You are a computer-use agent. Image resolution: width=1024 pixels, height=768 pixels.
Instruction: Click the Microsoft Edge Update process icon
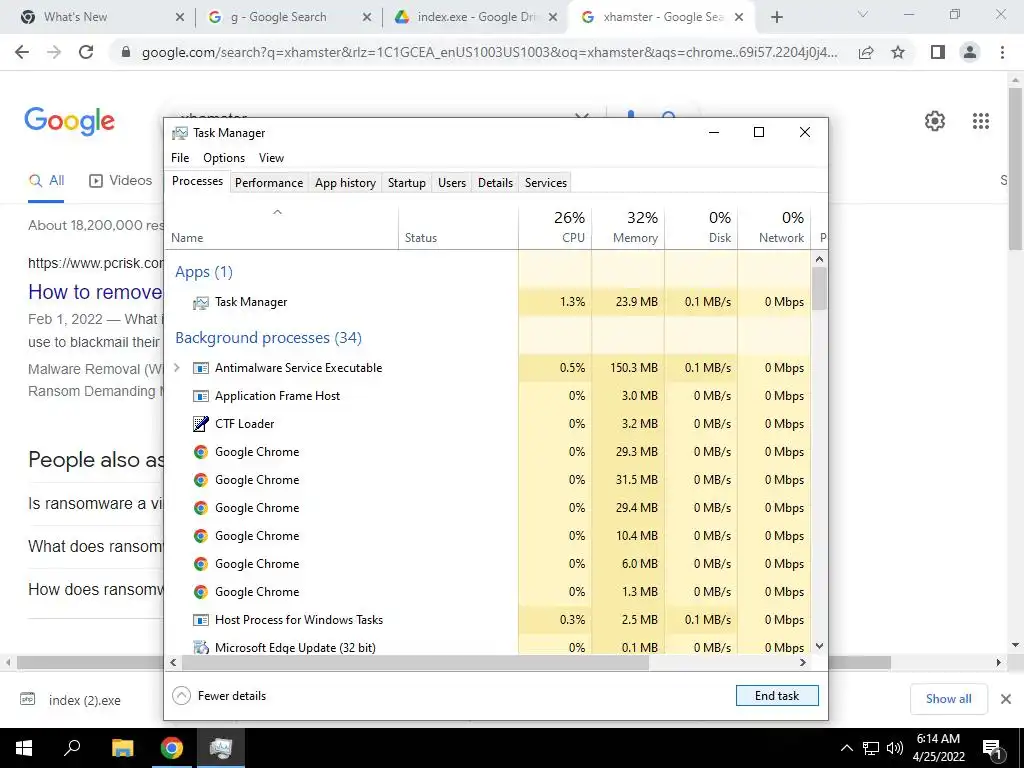click(x=200, y=648)
